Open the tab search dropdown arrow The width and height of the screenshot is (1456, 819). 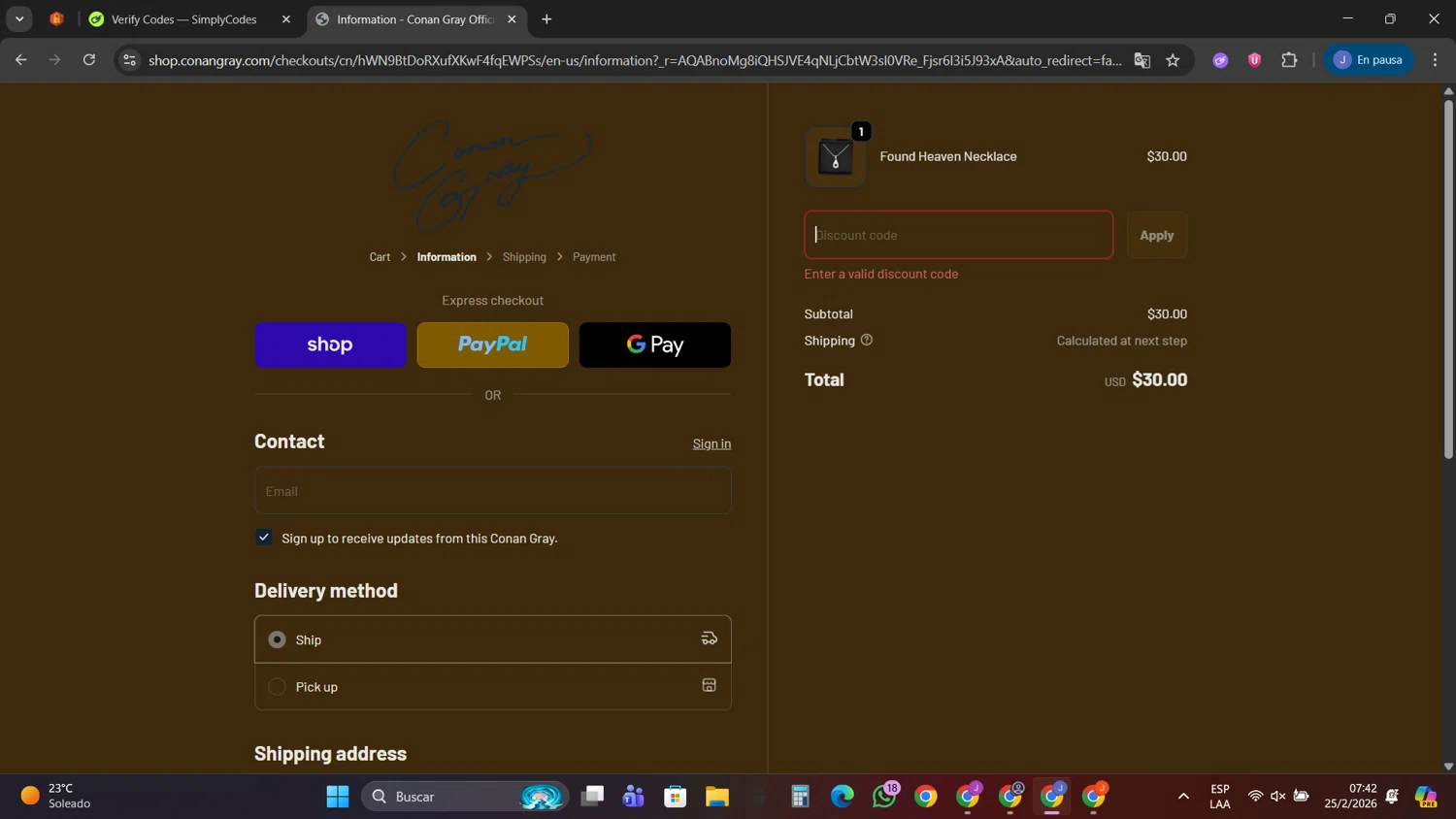19,19
